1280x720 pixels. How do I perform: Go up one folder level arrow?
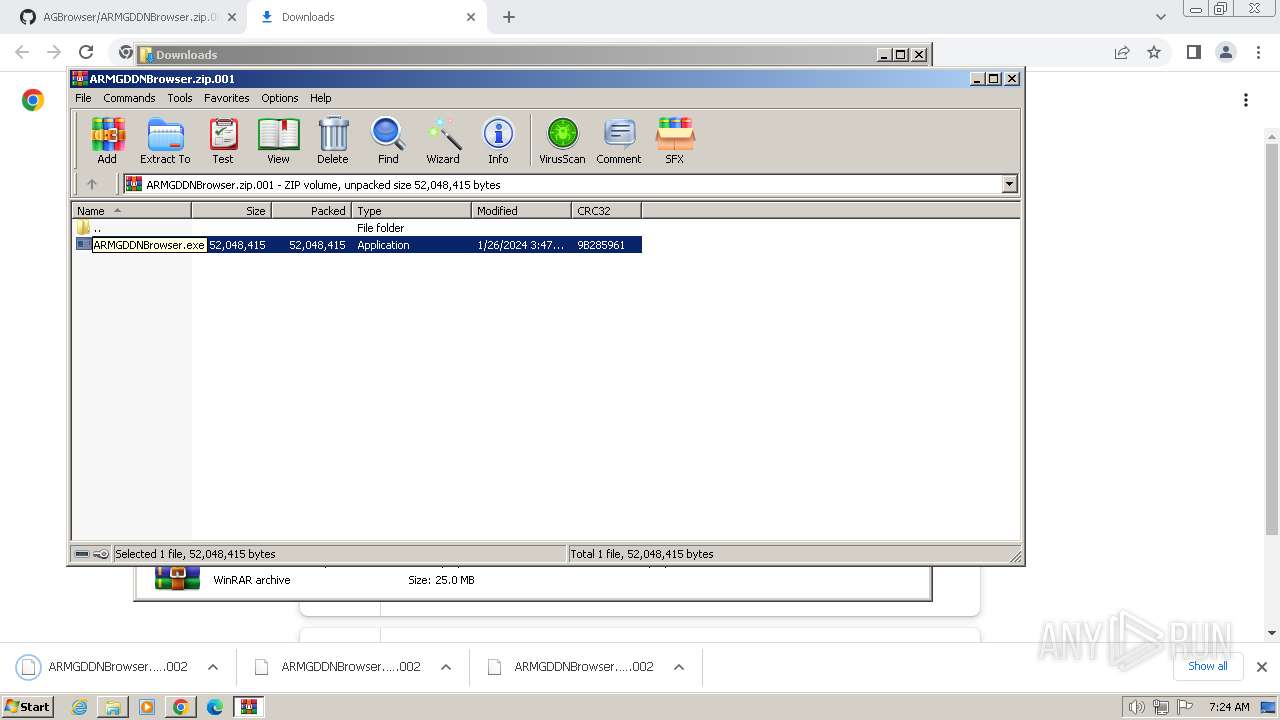click(x=92, y=184)
